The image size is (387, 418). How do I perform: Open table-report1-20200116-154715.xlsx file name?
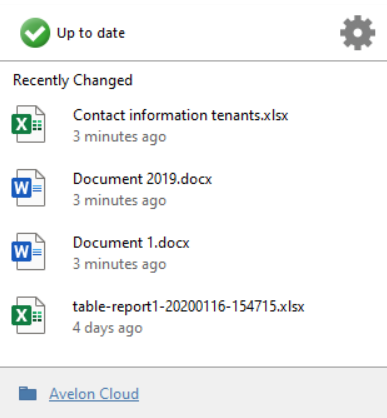tap(188, 306)
